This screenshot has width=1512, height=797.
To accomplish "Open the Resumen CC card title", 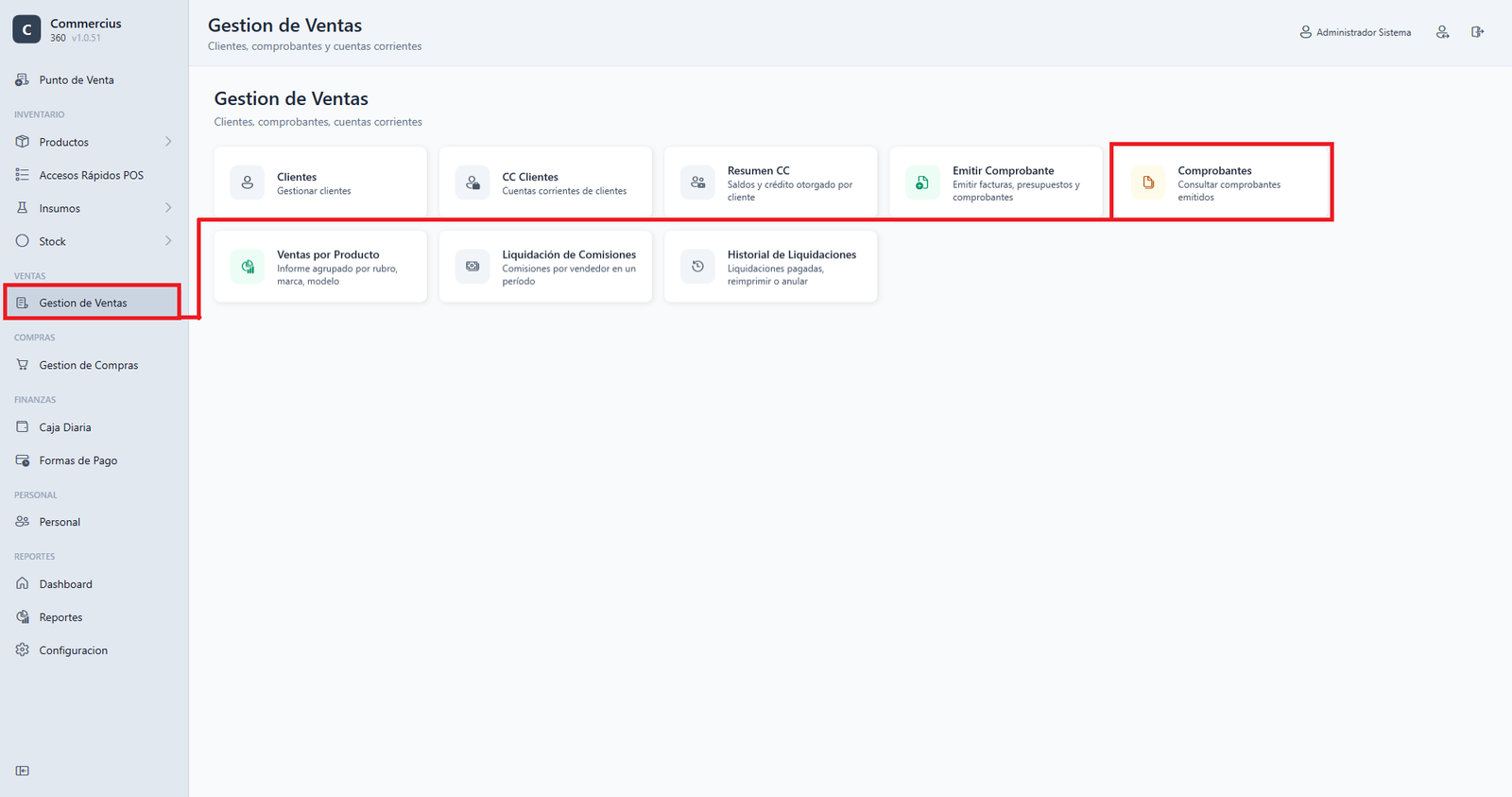I will click(759, 171).
